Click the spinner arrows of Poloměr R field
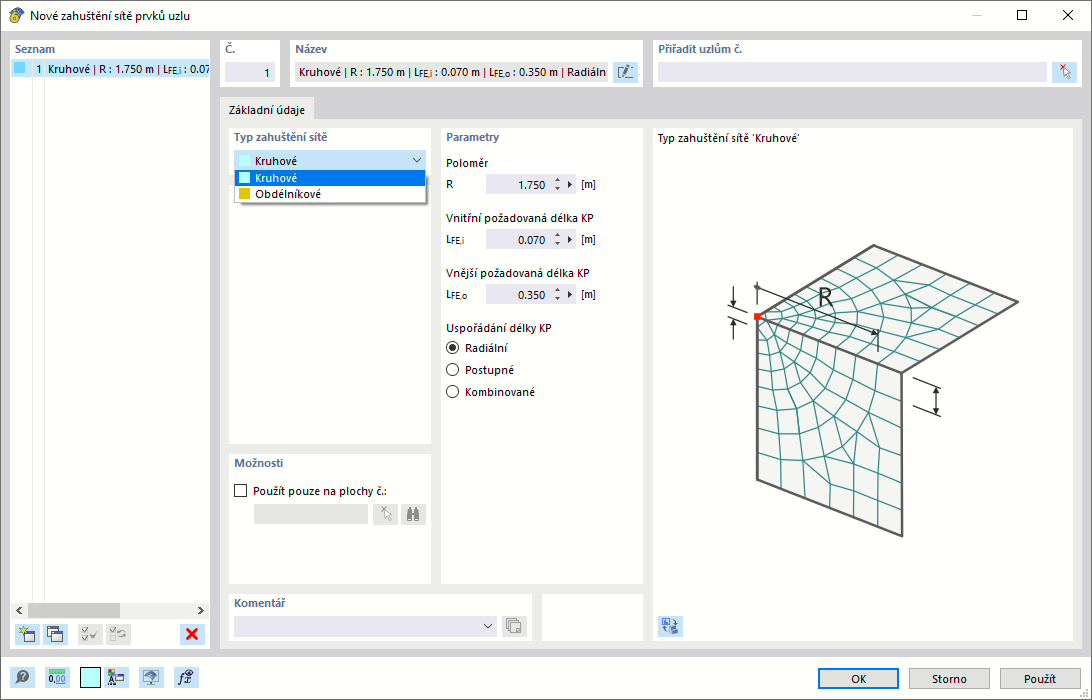 557,185
